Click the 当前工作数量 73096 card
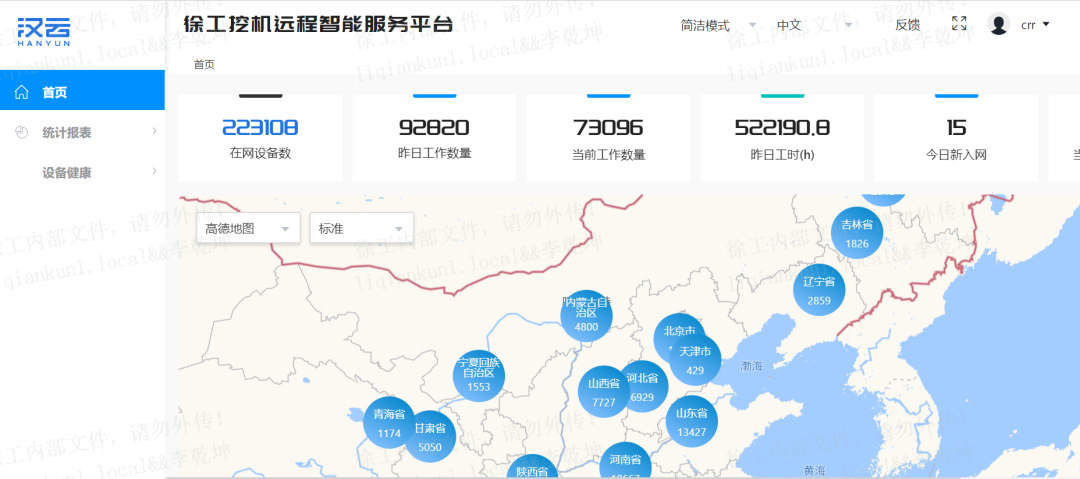Screen dimensions: 1080x479 point(608,139)
